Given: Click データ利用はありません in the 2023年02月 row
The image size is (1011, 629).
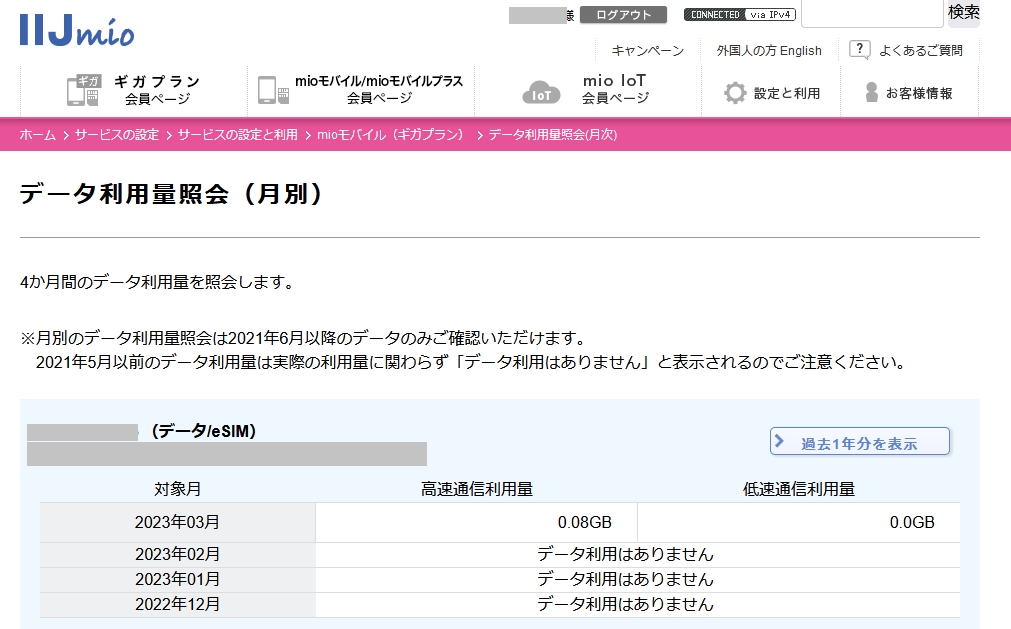Looking at the screenshot, I should click(x=625, y=554).
